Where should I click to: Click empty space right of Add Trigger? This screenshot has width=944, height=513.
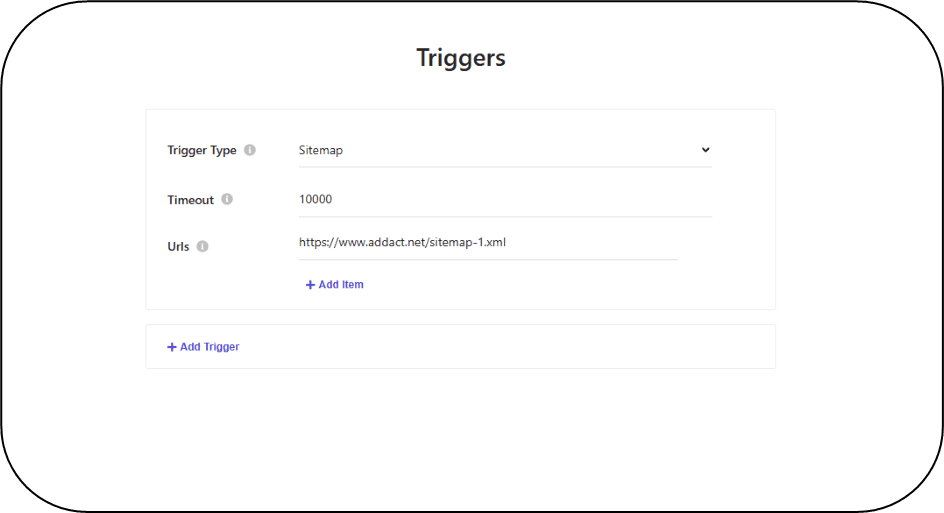pos(500,347)
